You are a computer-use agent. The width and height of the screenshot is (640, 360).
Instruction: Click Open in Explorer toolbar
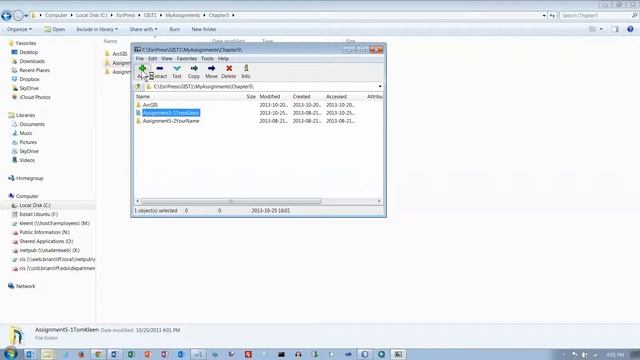coord(55,29)
